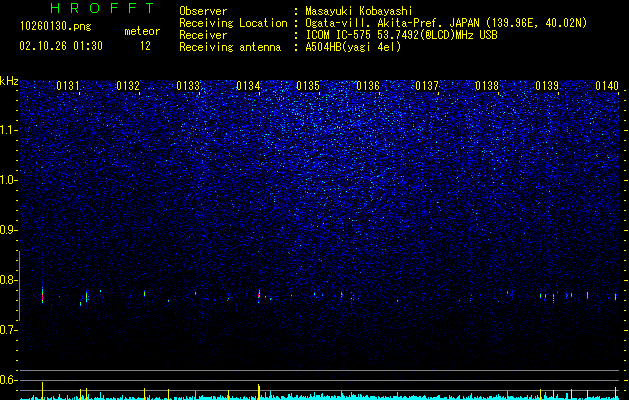
Task: Select antenna value A504HB(yagi 4el)
Action: point(353,47)
